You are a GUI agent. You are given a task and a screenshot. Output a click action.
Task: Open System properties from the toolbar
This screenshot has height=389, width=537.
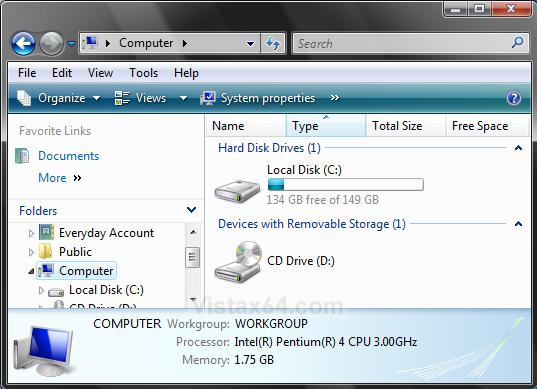[x=258, y=98]
